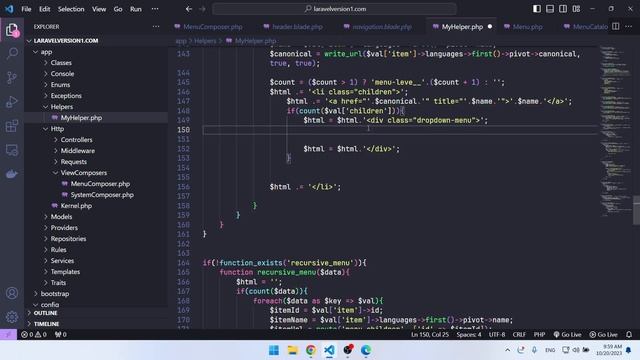This screenshot has width=640, height=360.
Task: Expand the Classes folder
Action: click(x=61, y=63)
